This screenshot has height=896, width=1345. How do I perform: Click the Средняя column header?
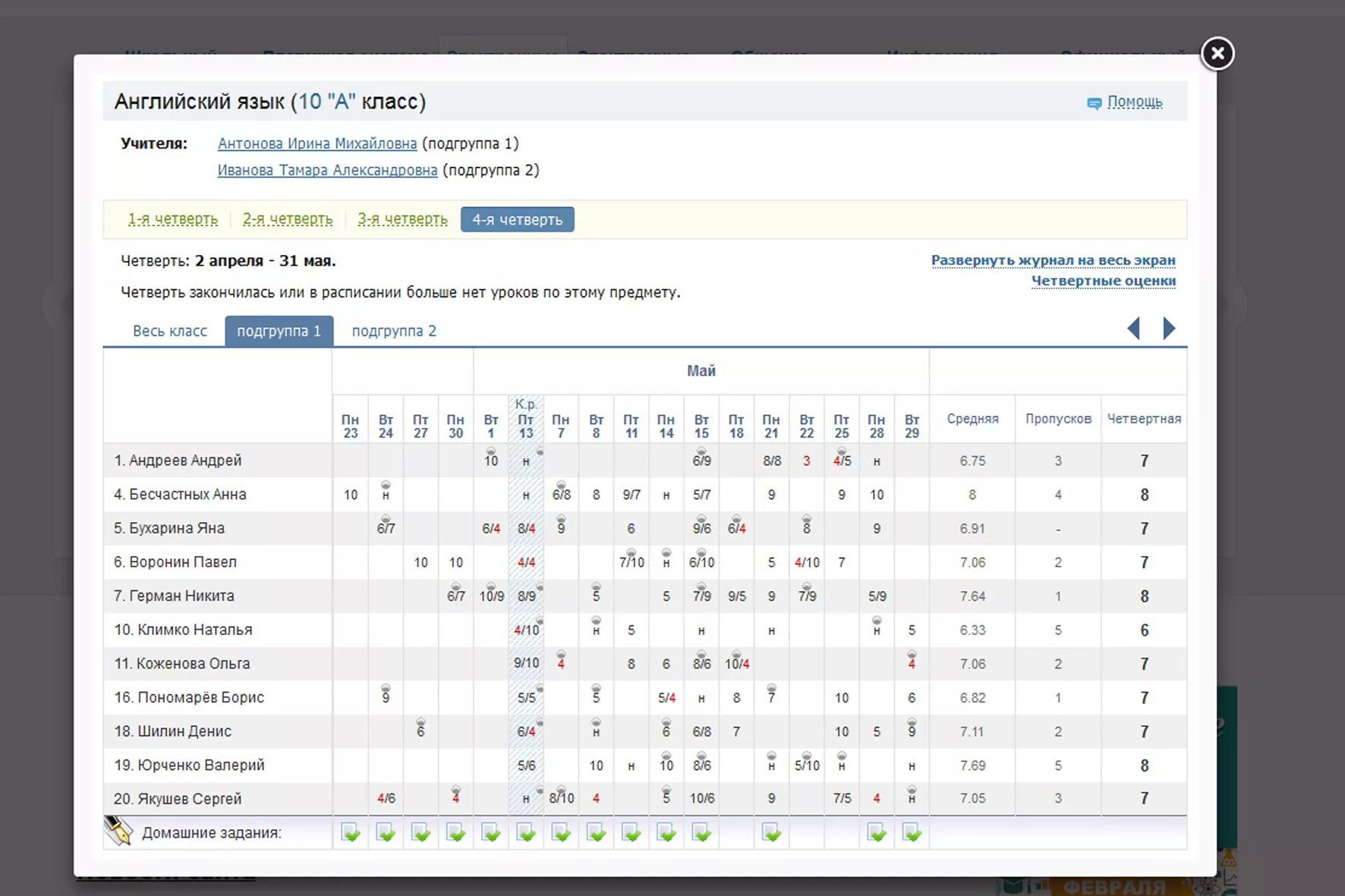click(x=972, y=419)
